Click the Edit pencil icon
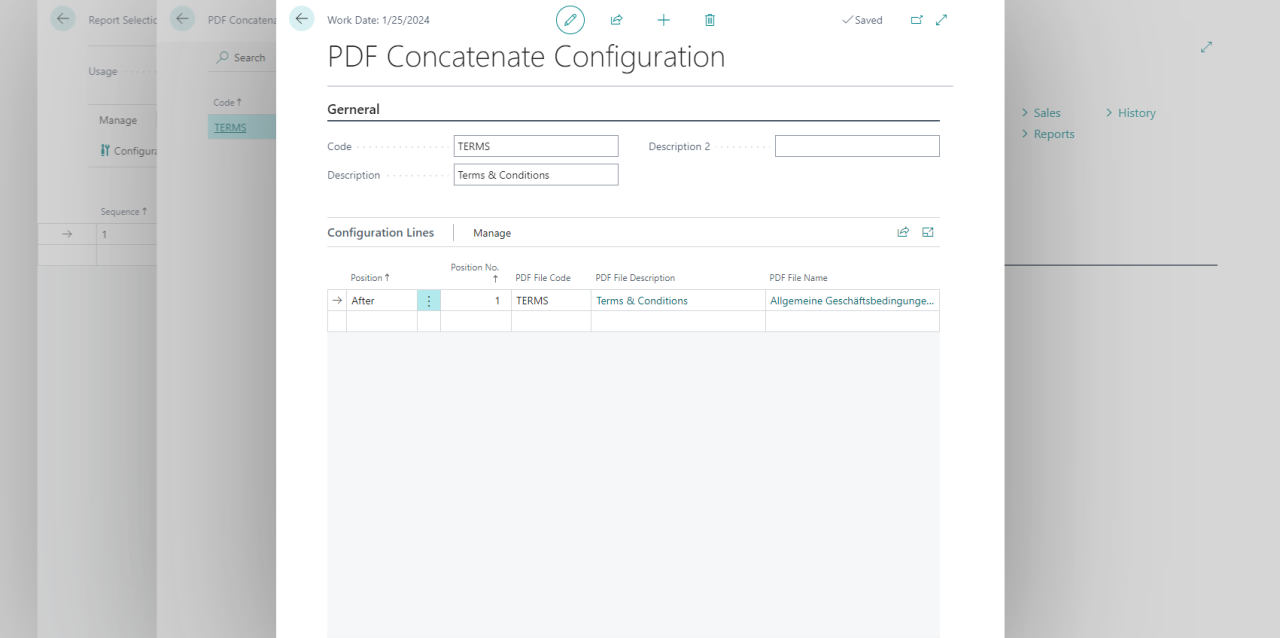The height and width of the screenshot is (638, 1280). pyautogui.click(x=570, y=20)
